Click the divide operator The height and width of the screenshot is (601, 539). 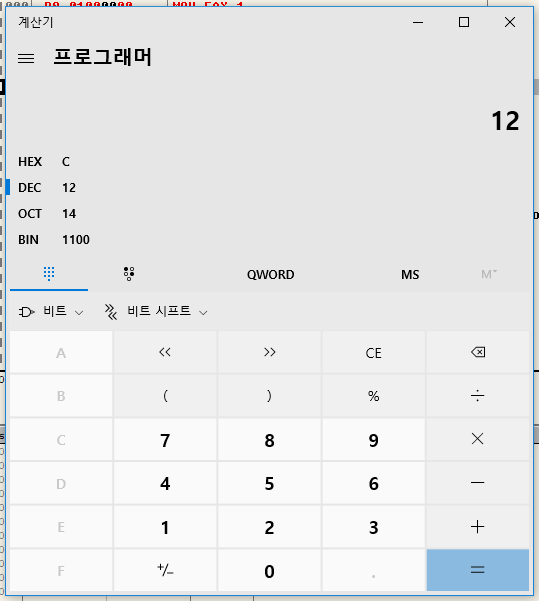pos(478,396)
